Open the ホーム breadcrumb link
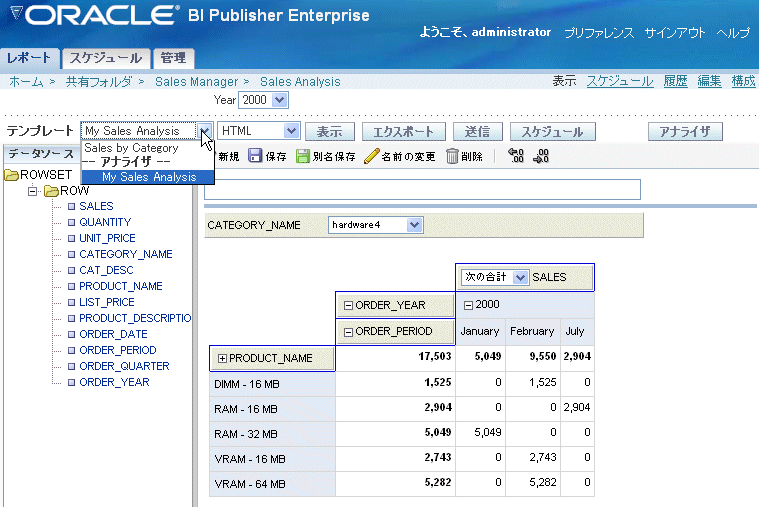 click(27, 82)
